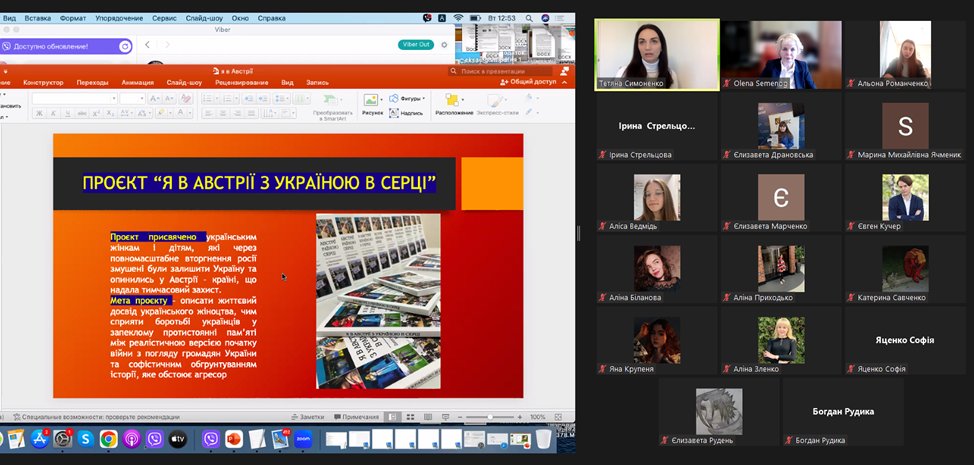Click Доступно обновление banner in Viber
The image size is (974, 465).
(66, 47)
